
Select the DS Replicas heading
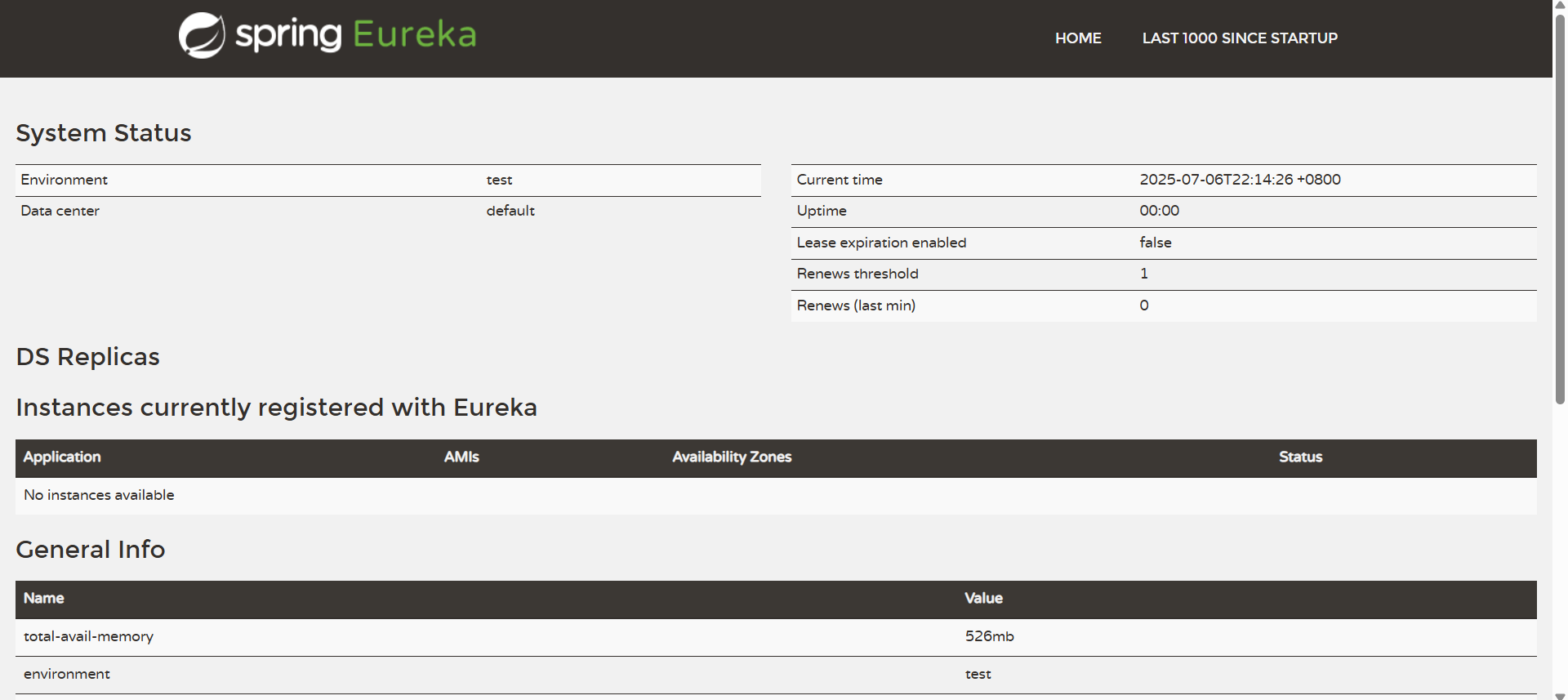(x=88, y=357)
